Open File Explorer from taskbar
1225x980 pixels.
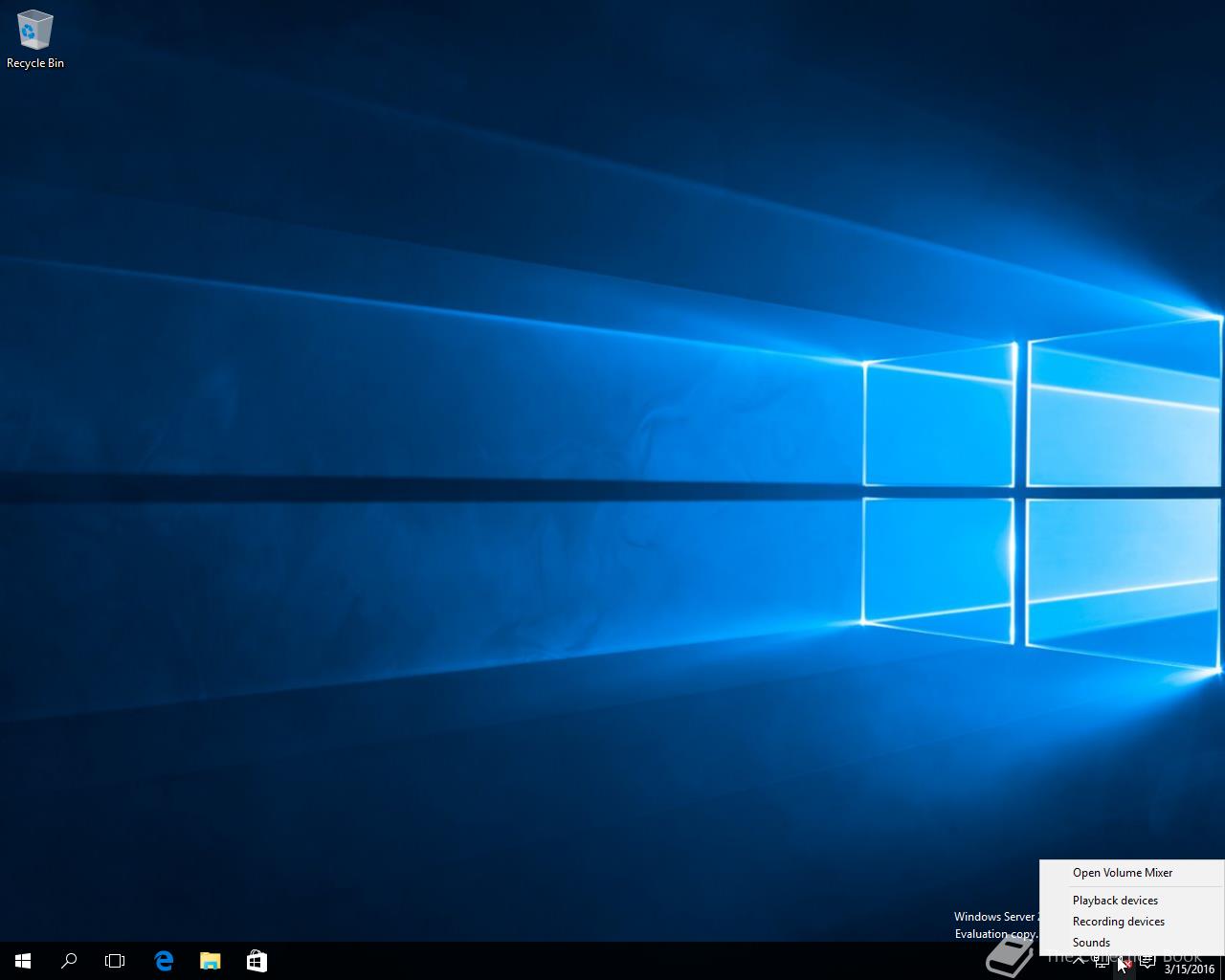coord(210,961)
